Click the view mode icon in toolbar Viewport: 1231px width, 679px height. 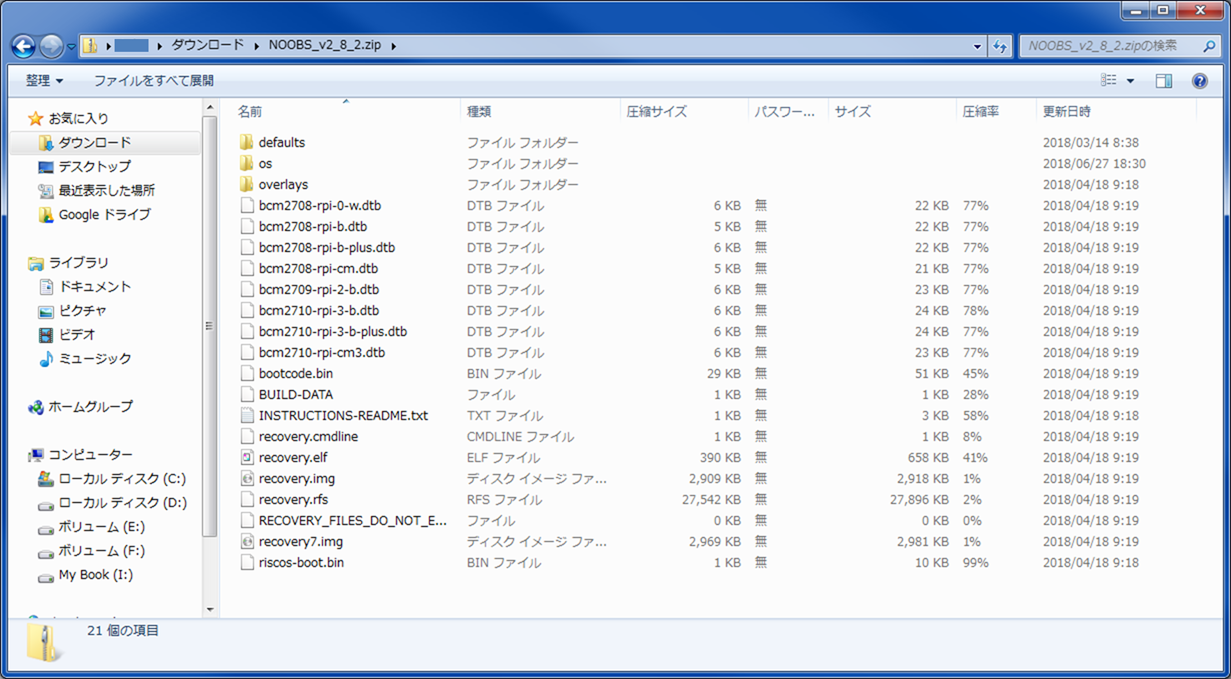coord(1109,81)
